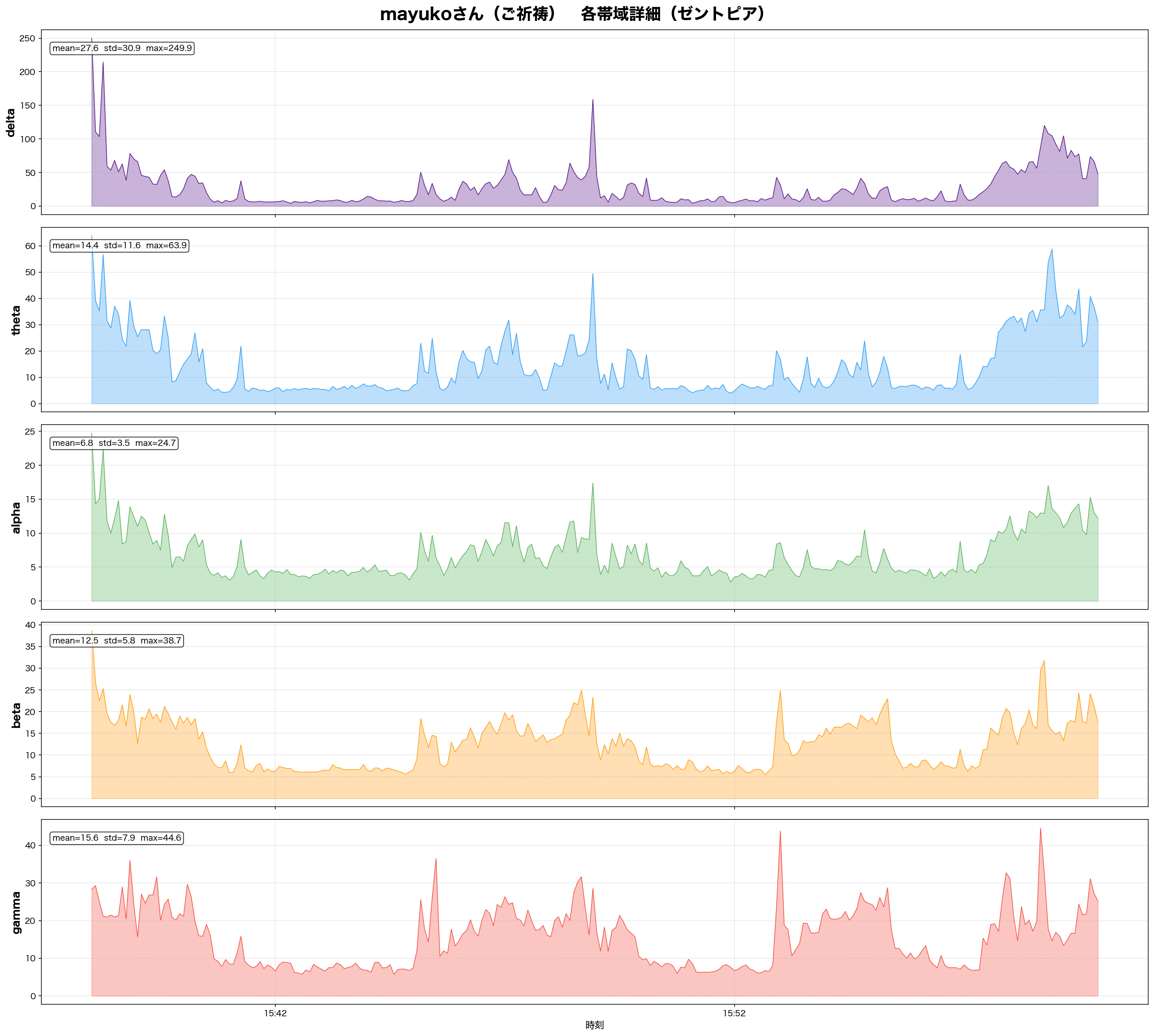Click the delta stats box mean=27.6
The width and height of the screenshot is (1154, 1036).
(x=122, y=48)
